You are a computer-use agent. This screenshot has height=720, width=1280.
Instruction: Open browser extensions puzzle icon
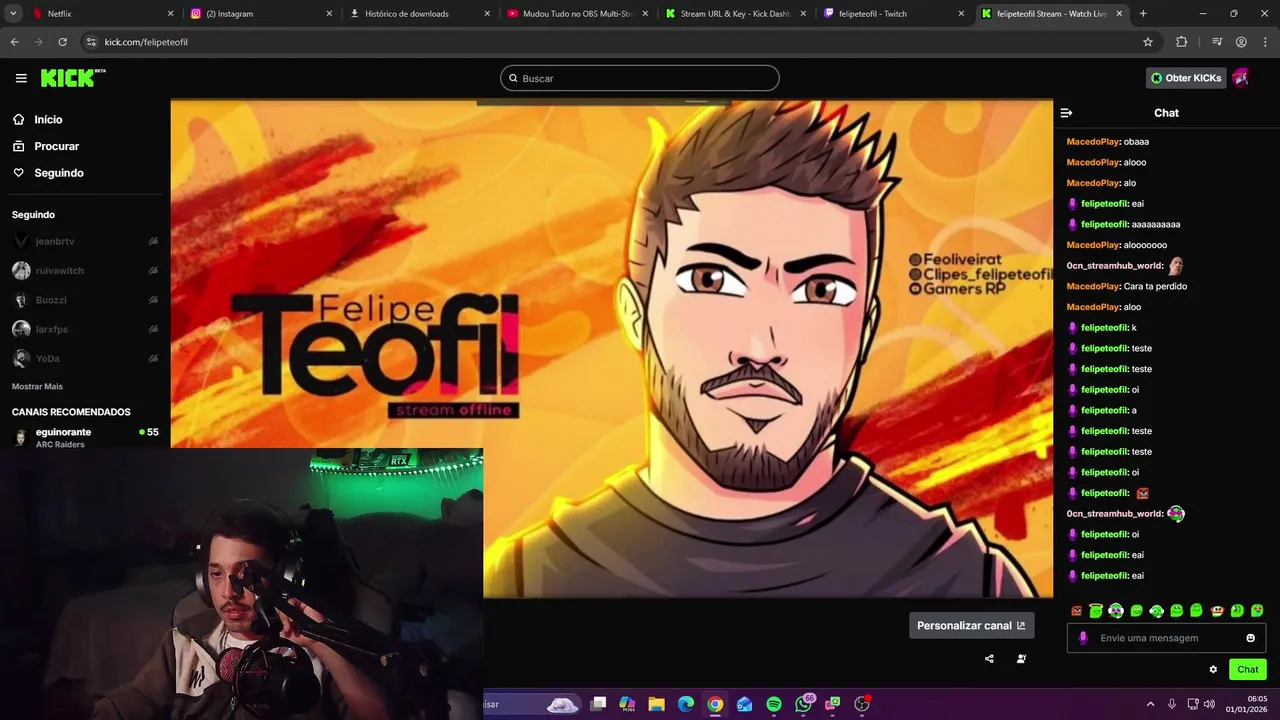pos(1181,42)
